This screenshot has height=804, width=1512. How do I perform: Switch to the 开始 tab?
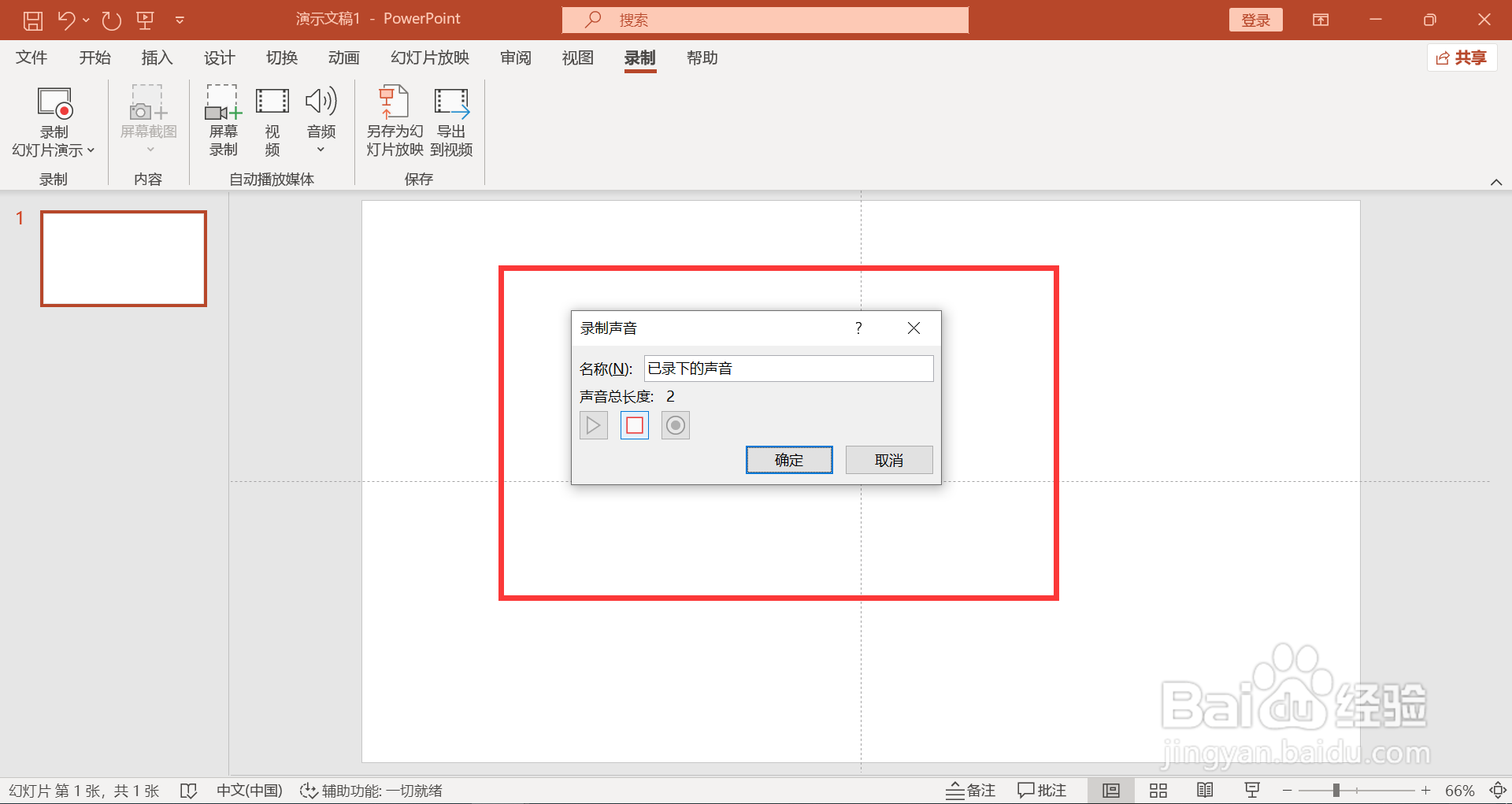click(x=94, y=57)
